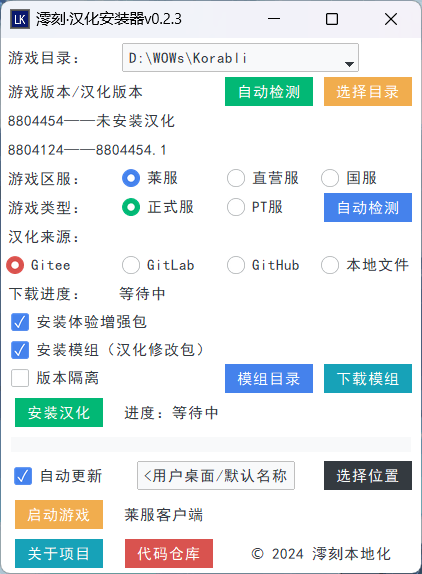
Task: Click the 下载模组 button
Action: pos(368,379)
